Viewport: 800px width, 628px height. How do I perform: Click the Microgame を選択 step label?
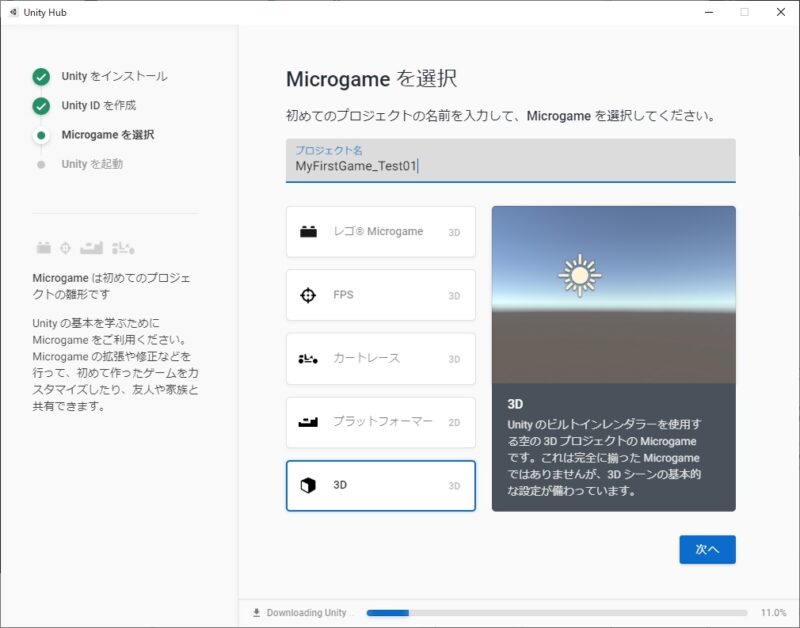point(108,135)
